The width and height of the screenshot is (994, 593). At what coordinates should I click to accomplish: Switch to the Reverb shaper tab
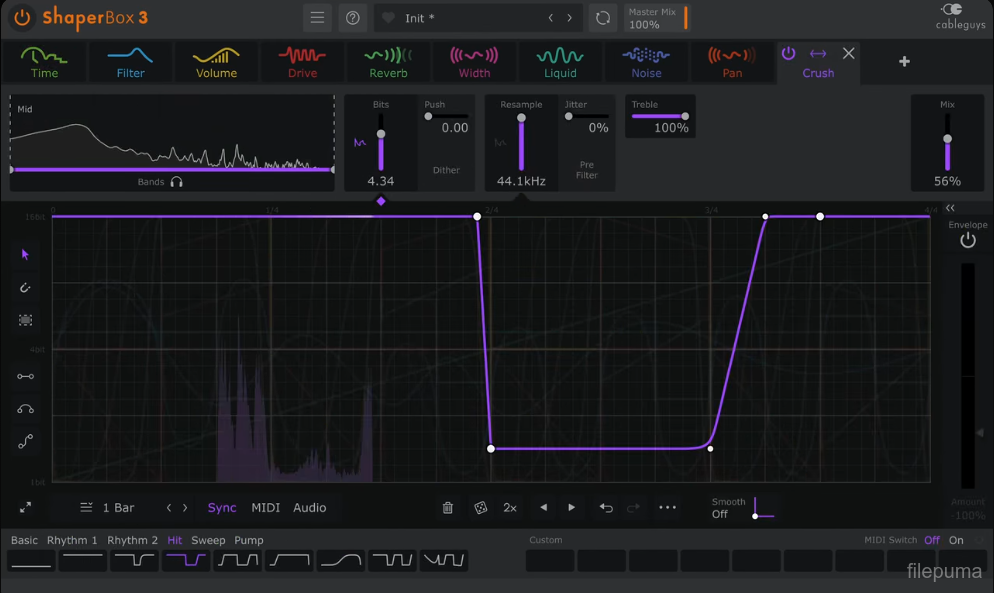[388, 61]
